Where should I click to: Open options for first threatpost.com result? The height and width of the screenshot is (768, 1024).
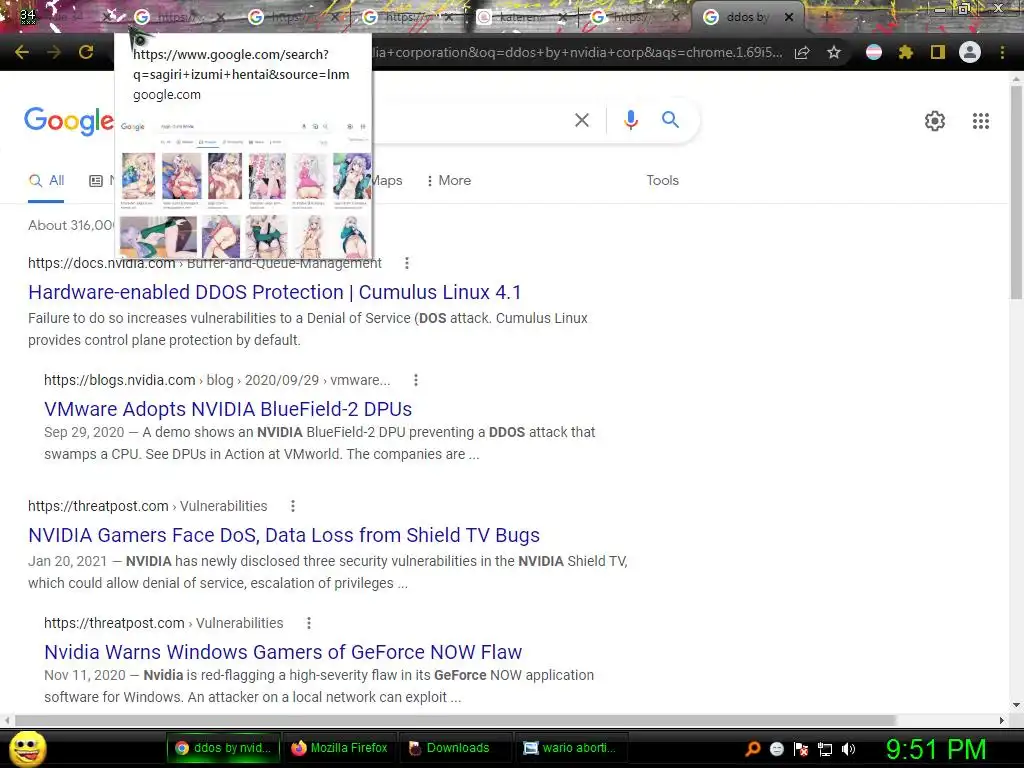coord(293,506)
